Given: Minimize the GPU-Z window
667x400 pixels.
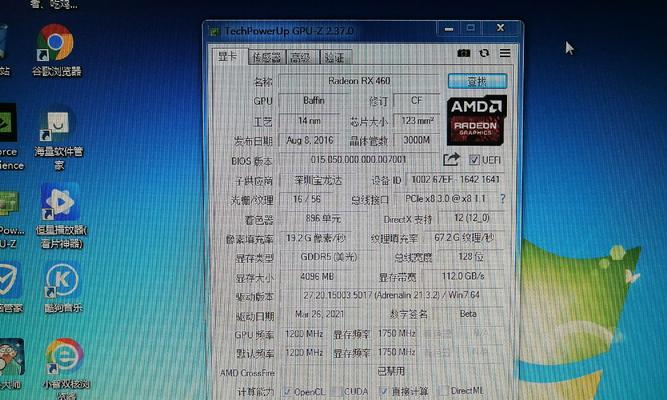Looking at the screenshot, I should coord(449,29).
